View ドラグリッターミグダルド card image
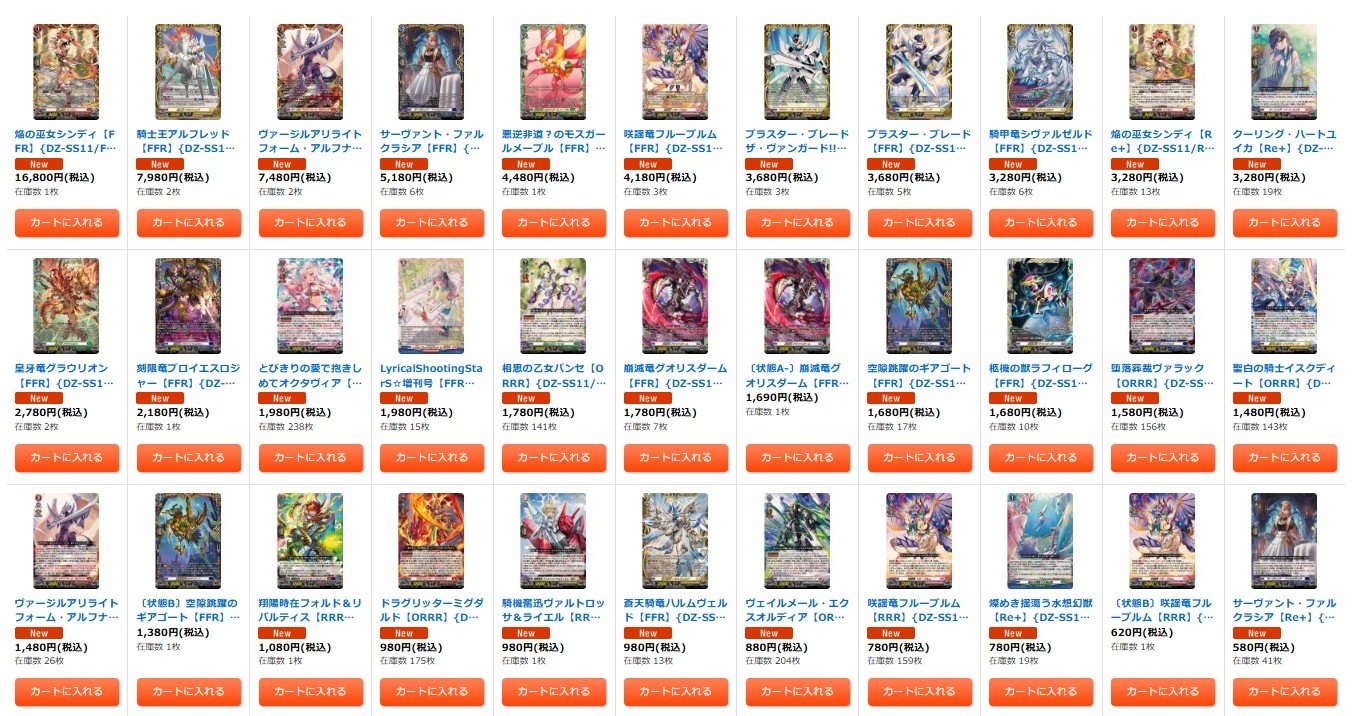1352x716 pixels. pyautogui.click(x=431, y=540)
